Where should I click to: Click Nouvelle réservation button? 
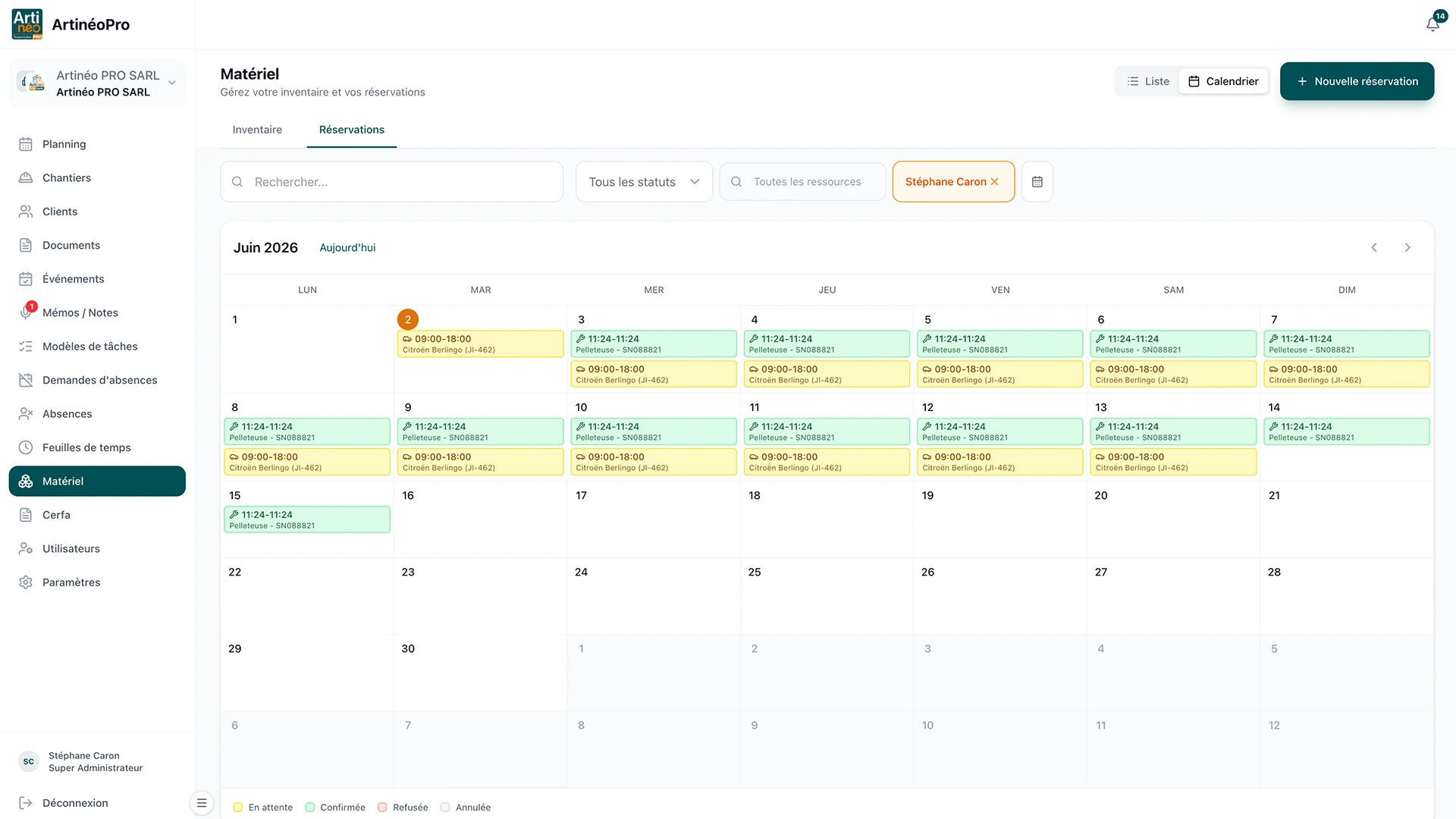click(1357, 81)
